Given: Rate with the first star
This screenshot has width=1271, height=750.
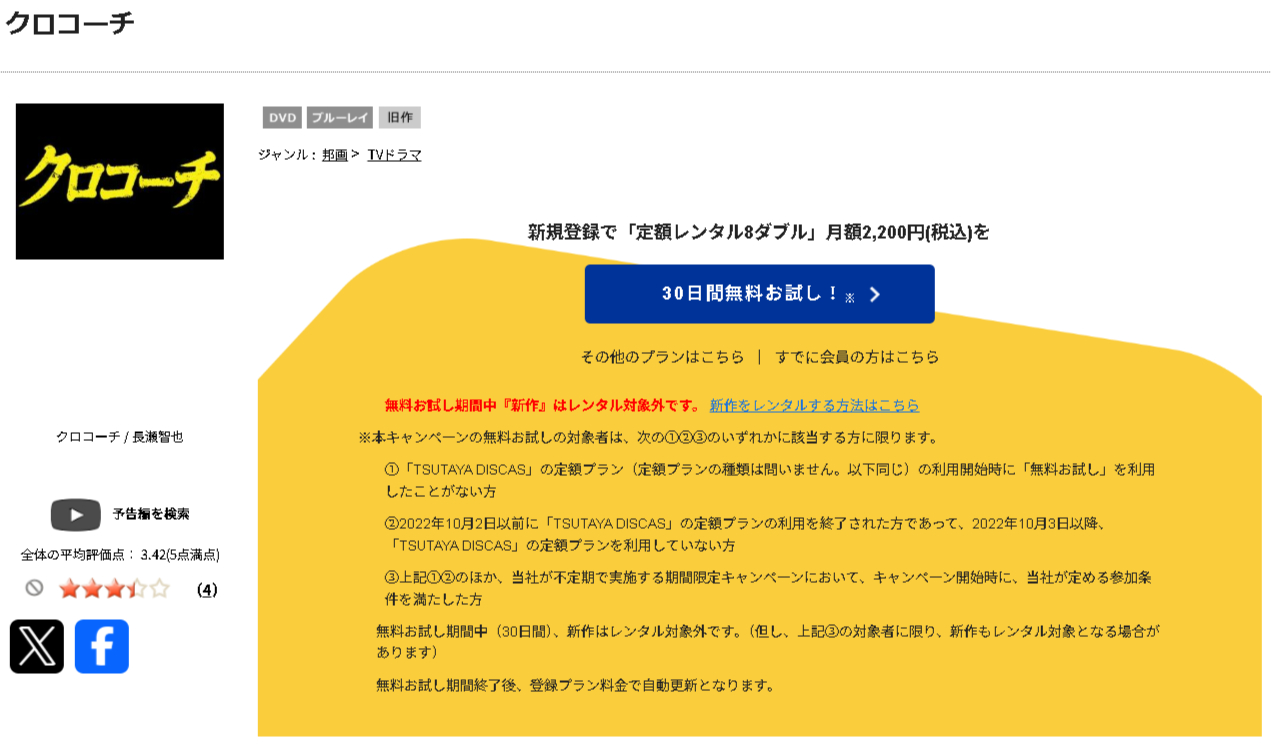Looking at the screenshot, I should (69, 589).
